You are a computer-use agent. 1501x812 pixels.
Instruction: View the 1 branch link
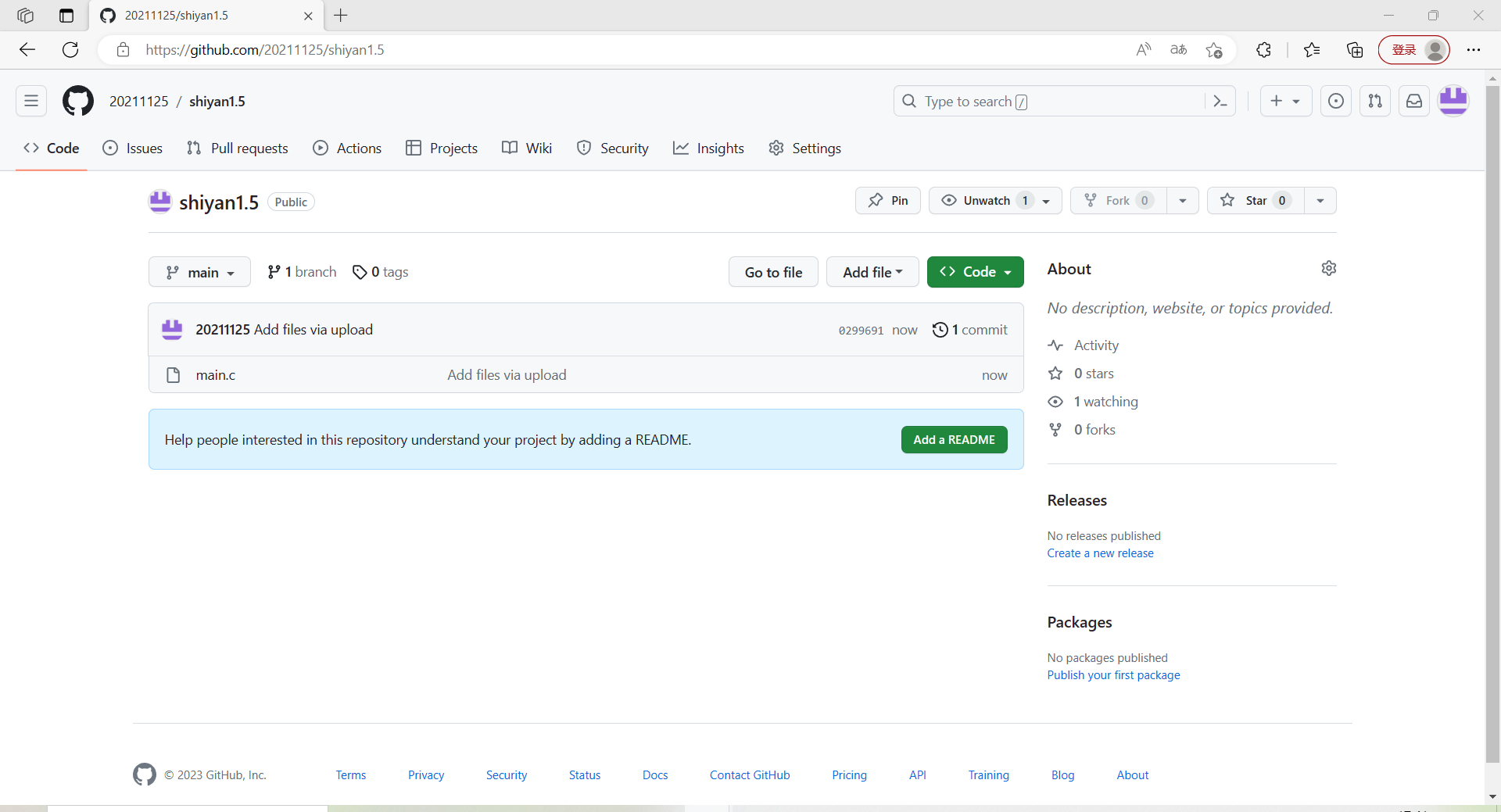[x=302, y=272]
